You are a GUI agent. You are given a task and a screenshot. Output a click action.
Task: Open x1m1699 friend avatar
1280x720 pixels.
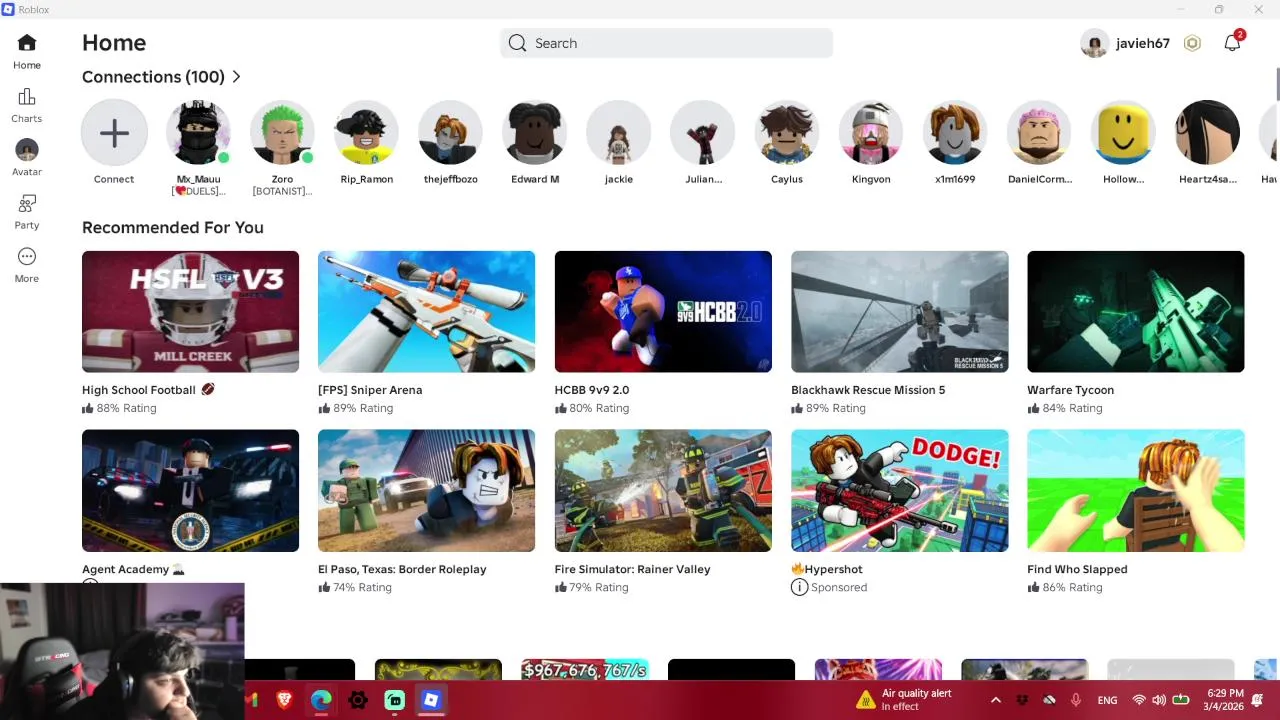coord(955,132)
